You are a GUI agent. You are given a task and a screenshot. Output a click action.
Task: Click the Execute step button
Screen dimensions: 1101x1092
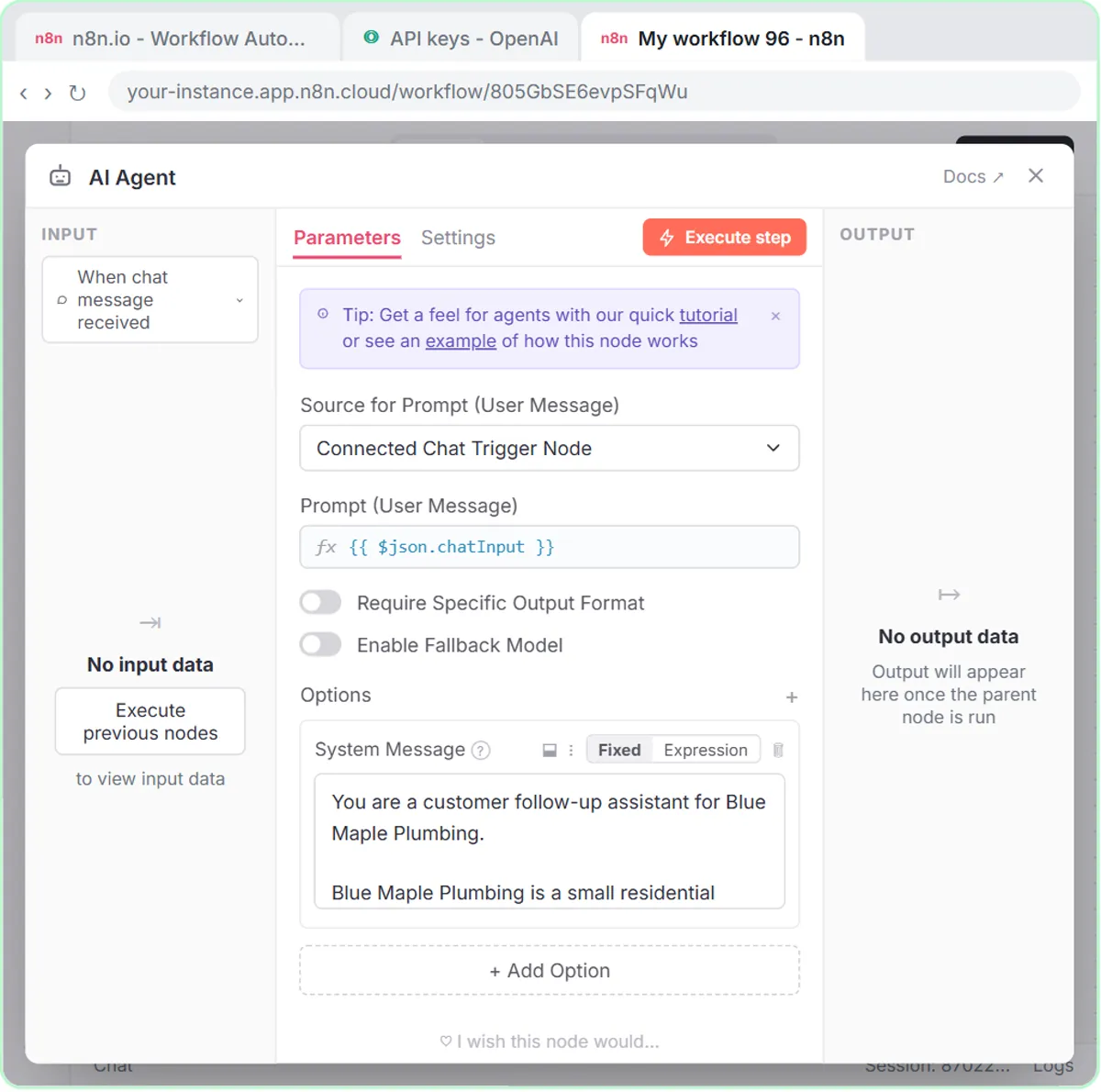pyautogui.click(x=725, y=238)
